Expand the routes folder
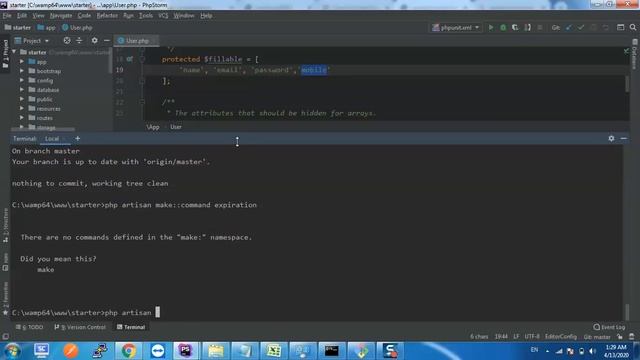This screenshot has height=360, width=640. [x=22, y=118]
